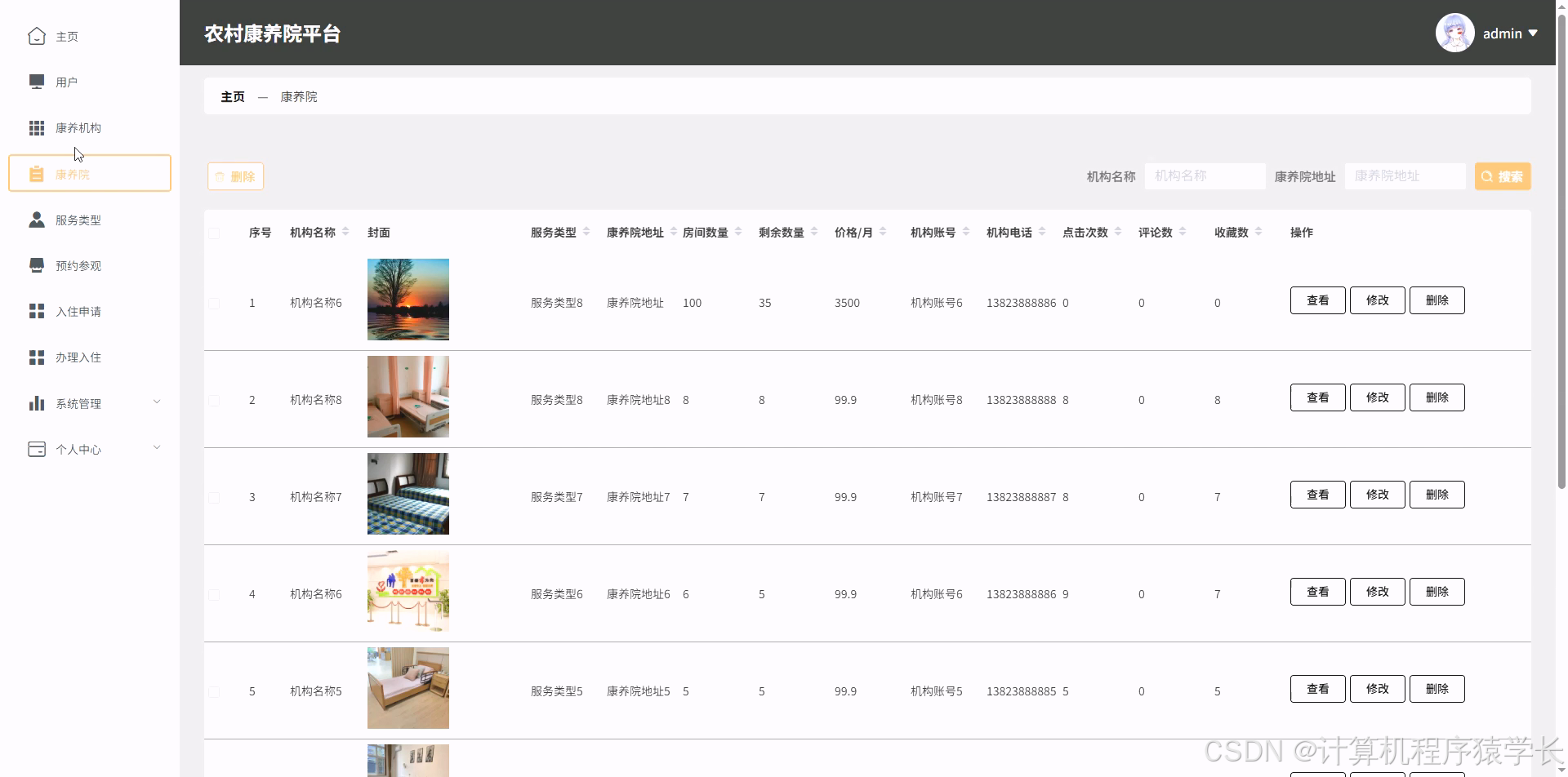
Task: Click the orange 搜索 button
Action: tap(1503, 176)
